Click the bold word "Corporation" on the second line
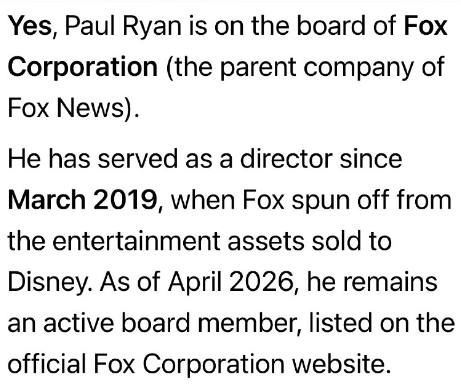The height and width of the screenshot is (391, 461). tap(82, 67)
